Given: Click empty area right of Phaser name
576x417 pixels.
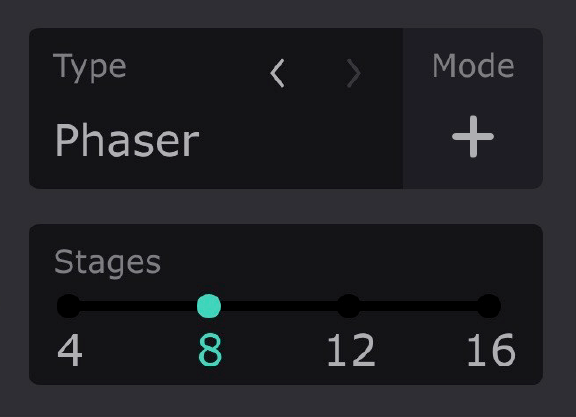Looking at the screenshot, I should (x=299, y=141).
